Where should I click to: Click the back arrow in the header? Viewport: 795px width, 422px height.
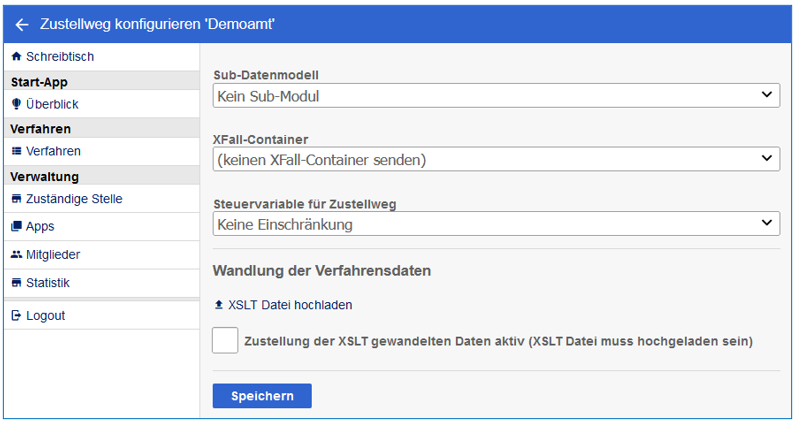coord(22,25)
